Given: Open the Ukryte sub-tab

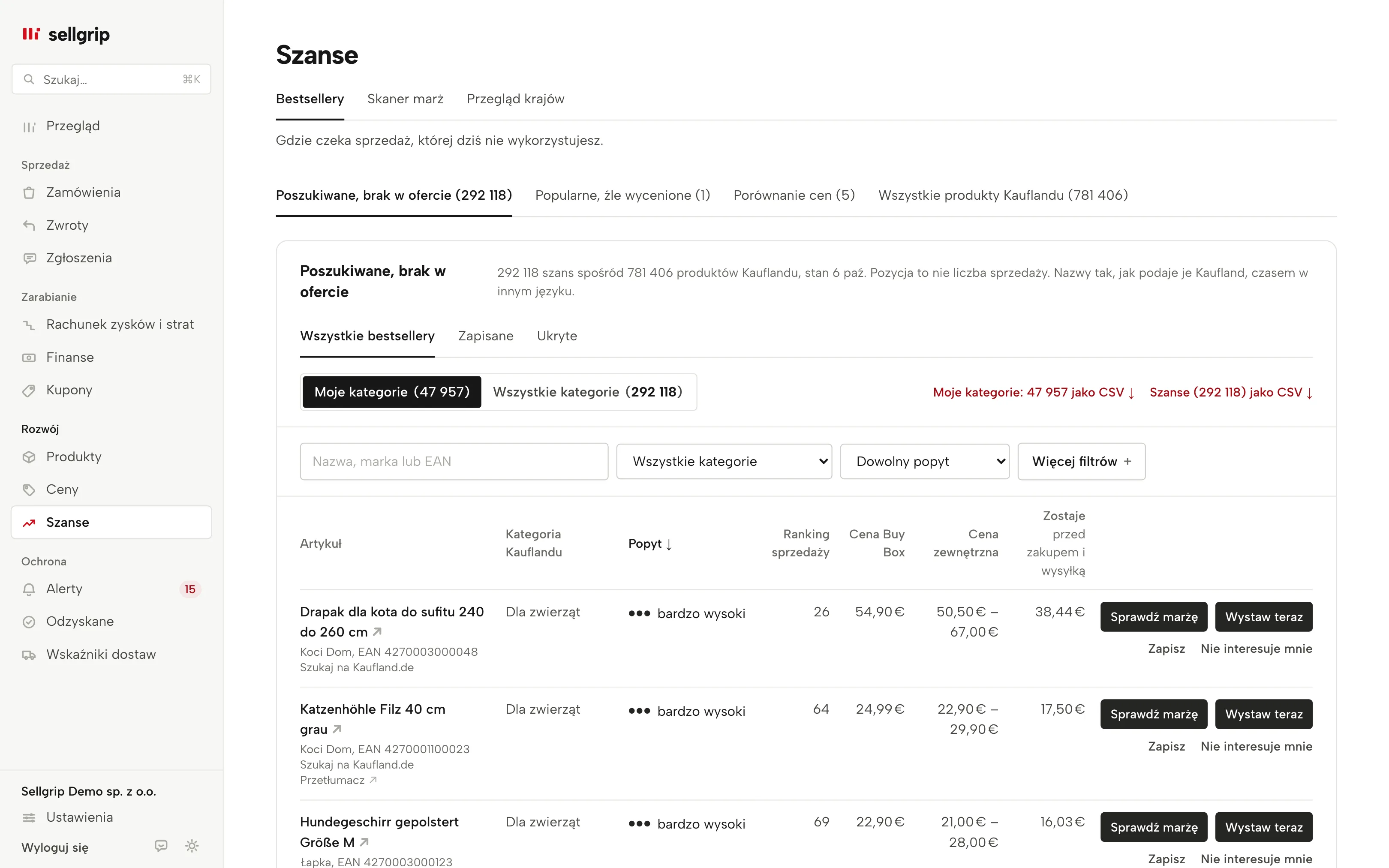Looking at the screenshot, I should (x=557, y=336).
